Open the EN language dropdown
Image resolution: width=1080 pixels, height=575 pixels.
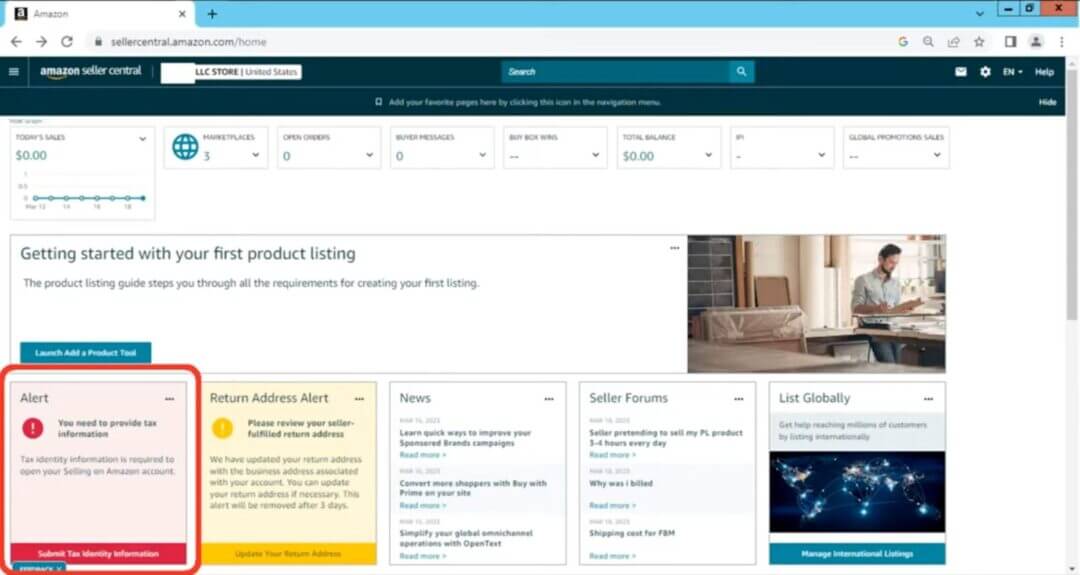pyautogui.click(x=1012, y=72)
